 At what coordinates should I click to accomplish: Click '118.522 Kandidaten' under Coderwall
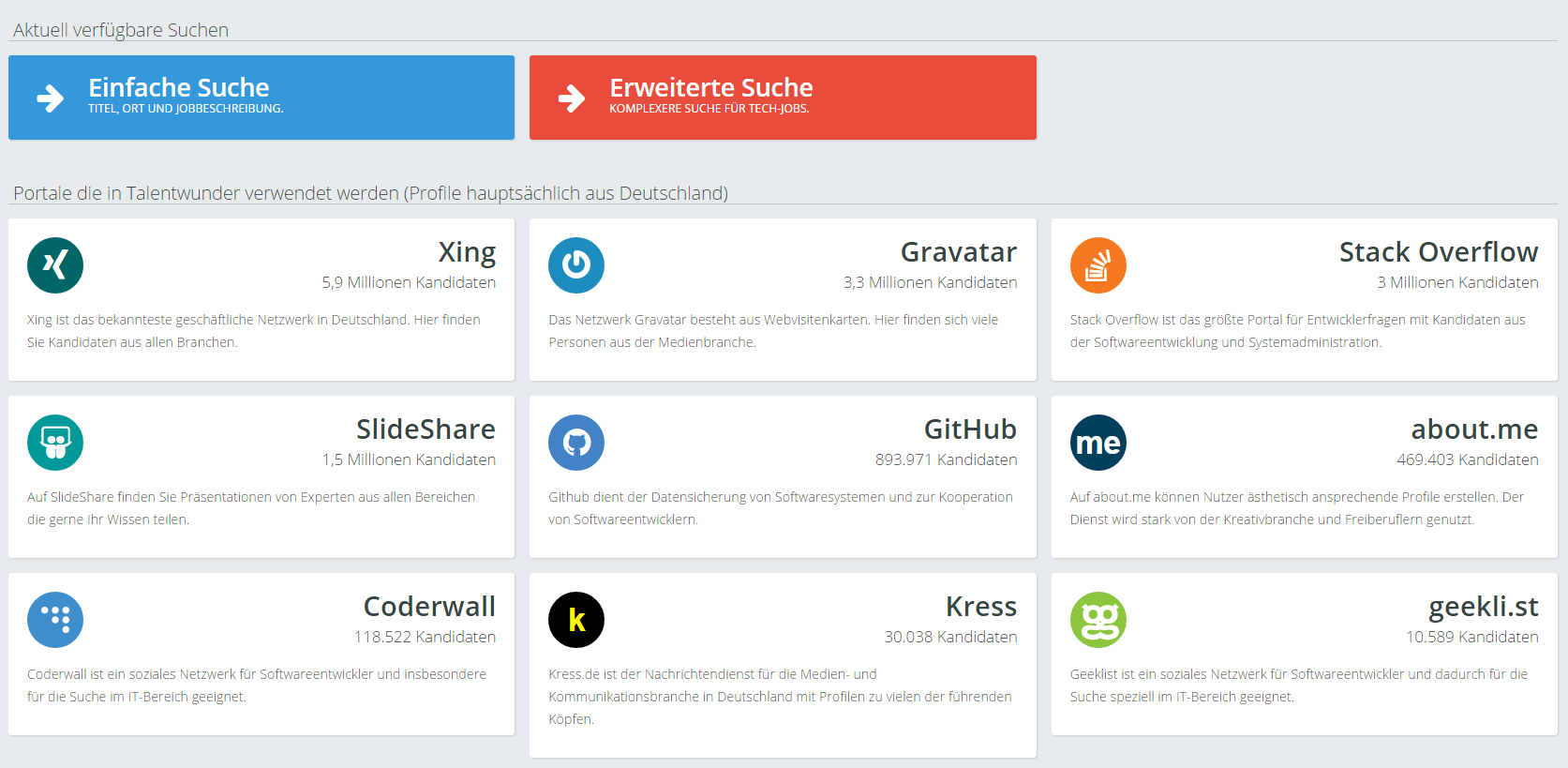[425, 637]
